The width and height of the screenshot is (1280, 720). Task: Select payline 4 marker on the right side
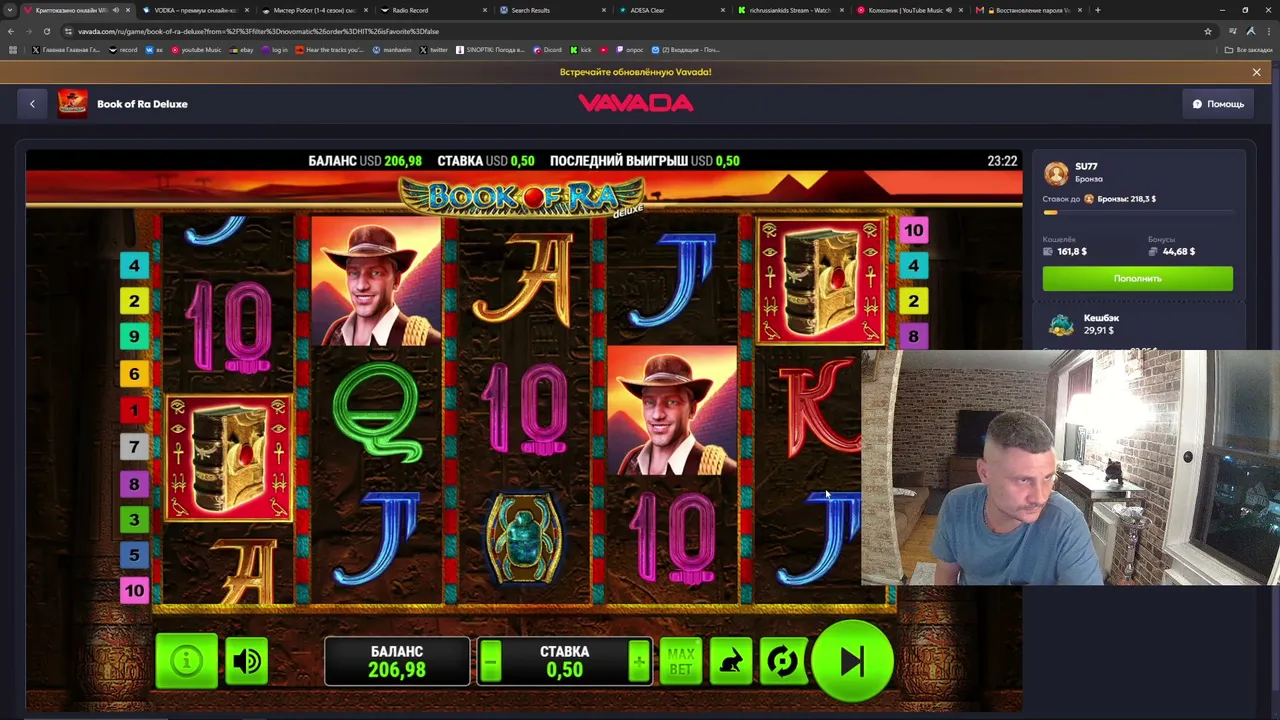[913, 266]
